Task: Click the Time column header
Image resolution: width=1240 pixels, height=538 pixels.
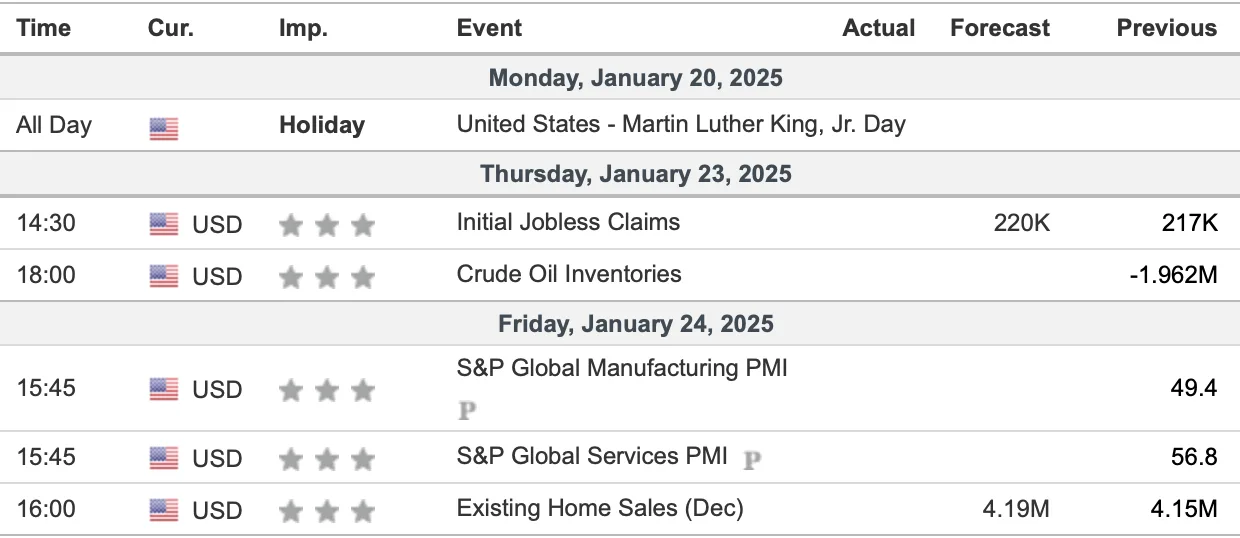Action: (x=44, y=28)
